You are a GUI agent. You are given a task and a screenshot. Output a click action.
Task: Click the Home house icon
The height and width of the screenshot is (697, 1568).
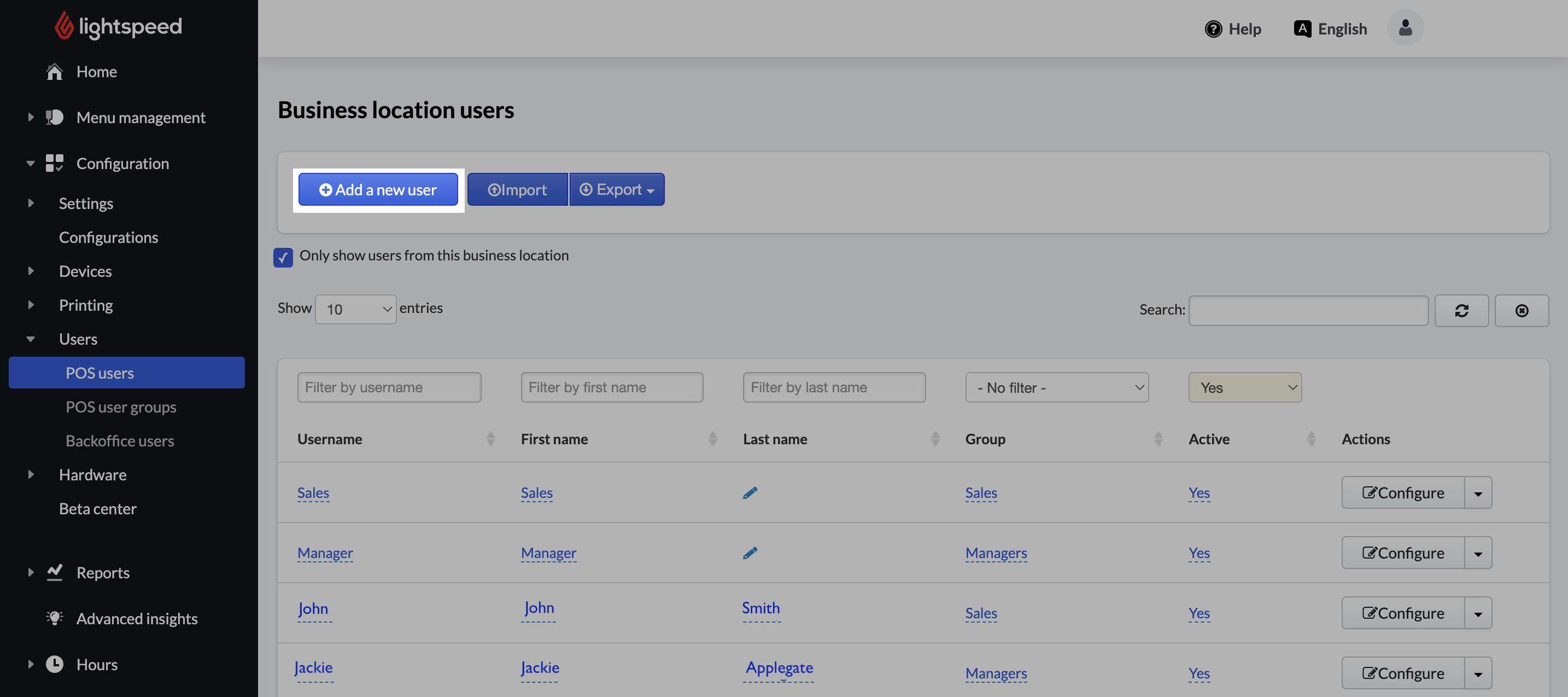pyautogui.click(x=55, y=72)
